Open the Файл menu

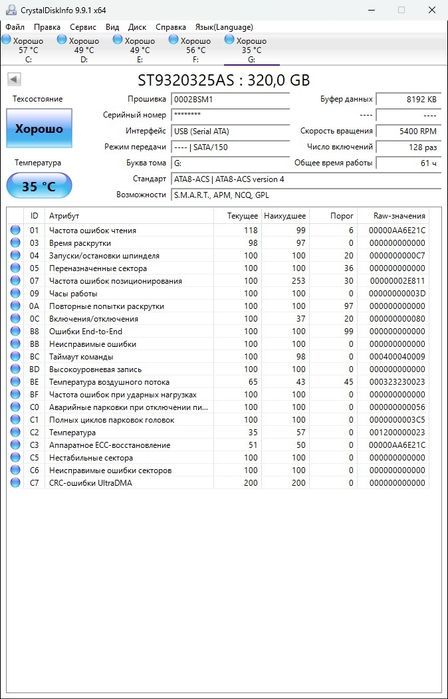pos(15,27)
